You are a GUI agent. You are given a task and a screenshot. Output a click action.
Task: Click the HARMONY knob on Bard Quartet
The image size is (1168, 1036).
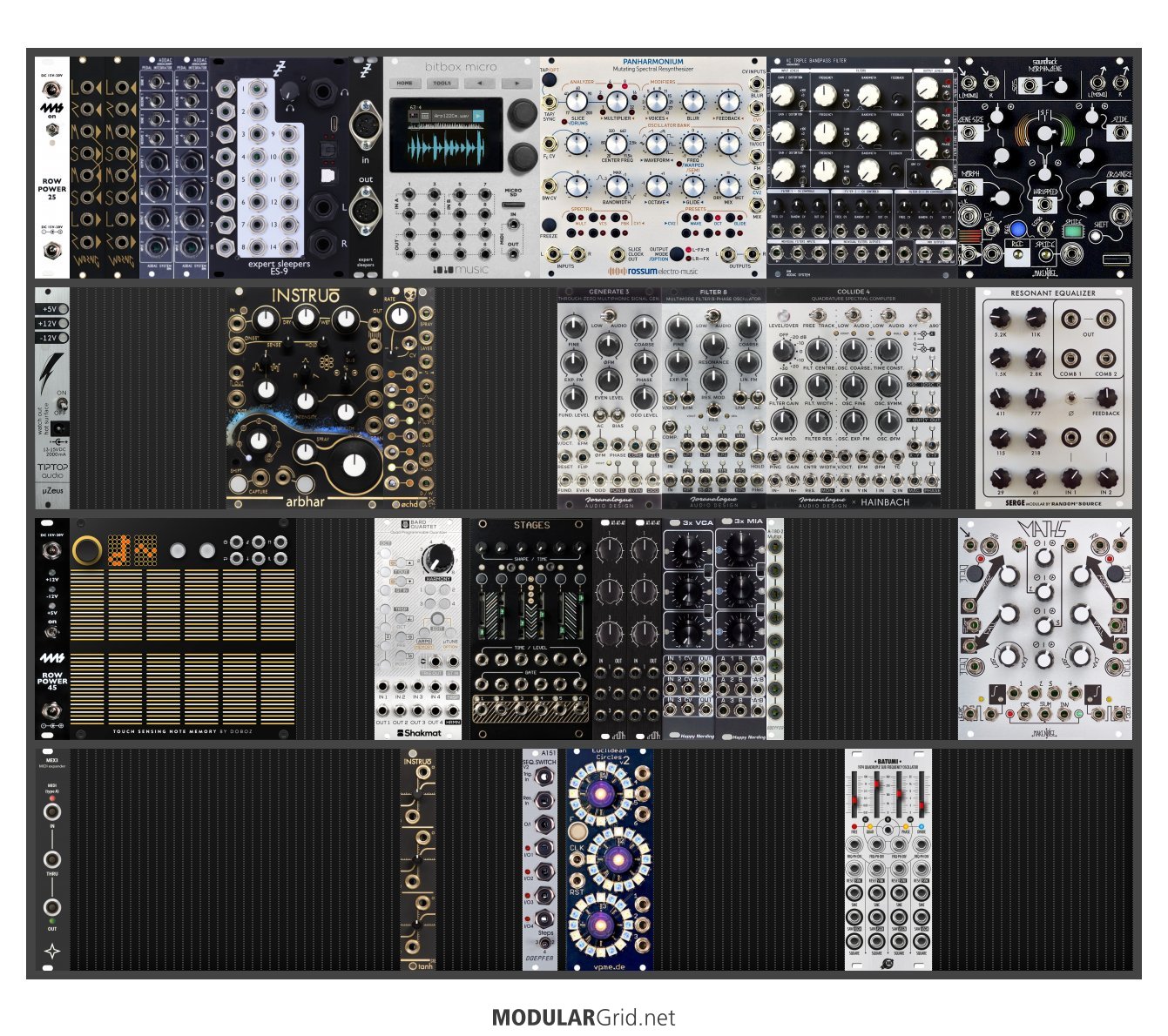437,559
